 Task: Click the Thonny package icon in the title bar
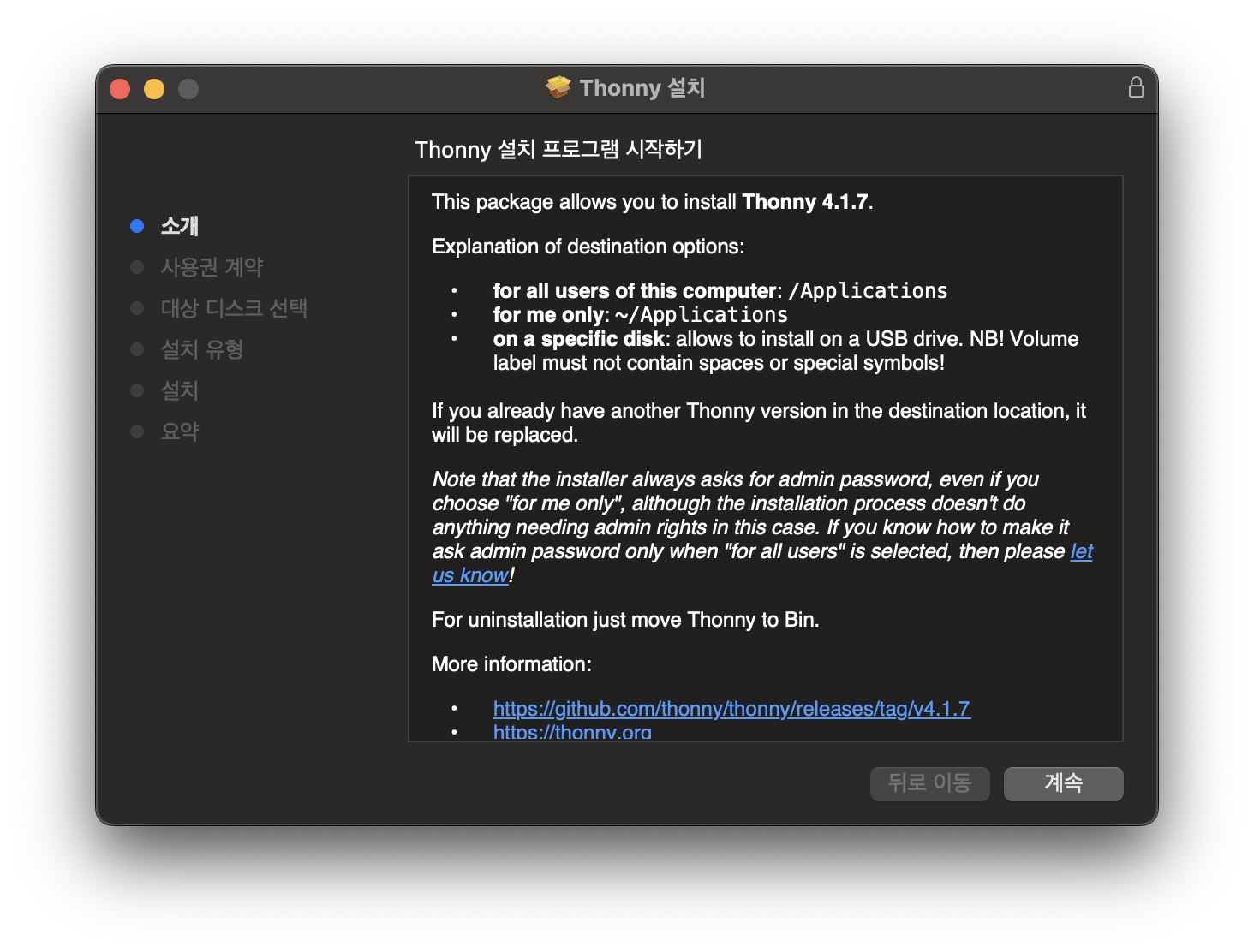(558, 87)
